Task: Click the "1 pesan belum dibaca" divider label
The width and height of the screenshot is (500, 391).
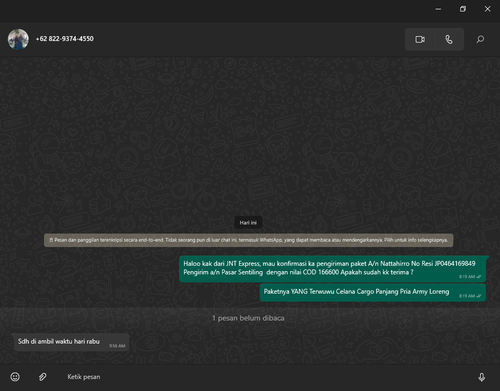Action: [248, 318]
